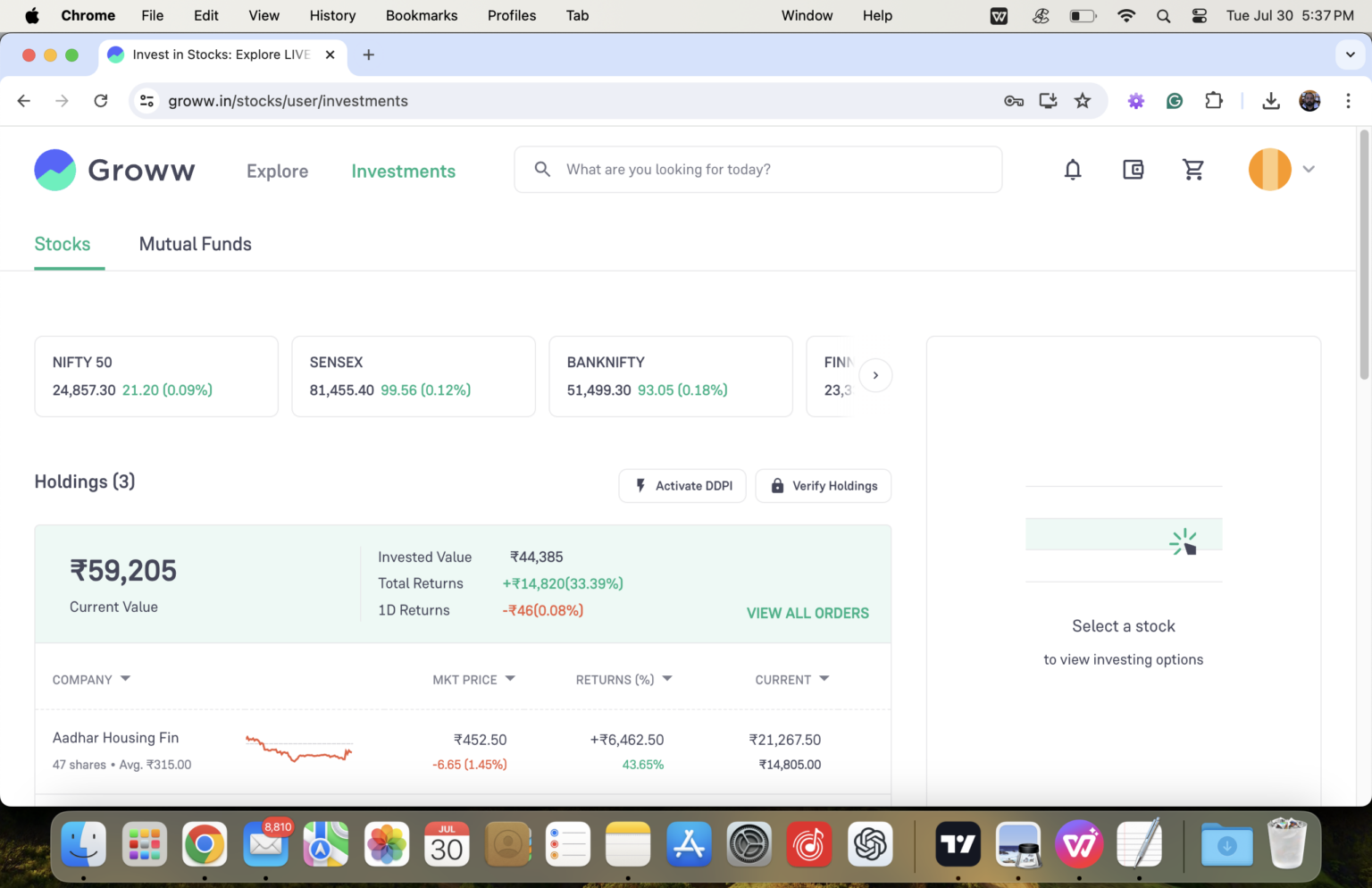Open the notifications bell
The image size is (1372, 888).
(x=1072, y=169)
